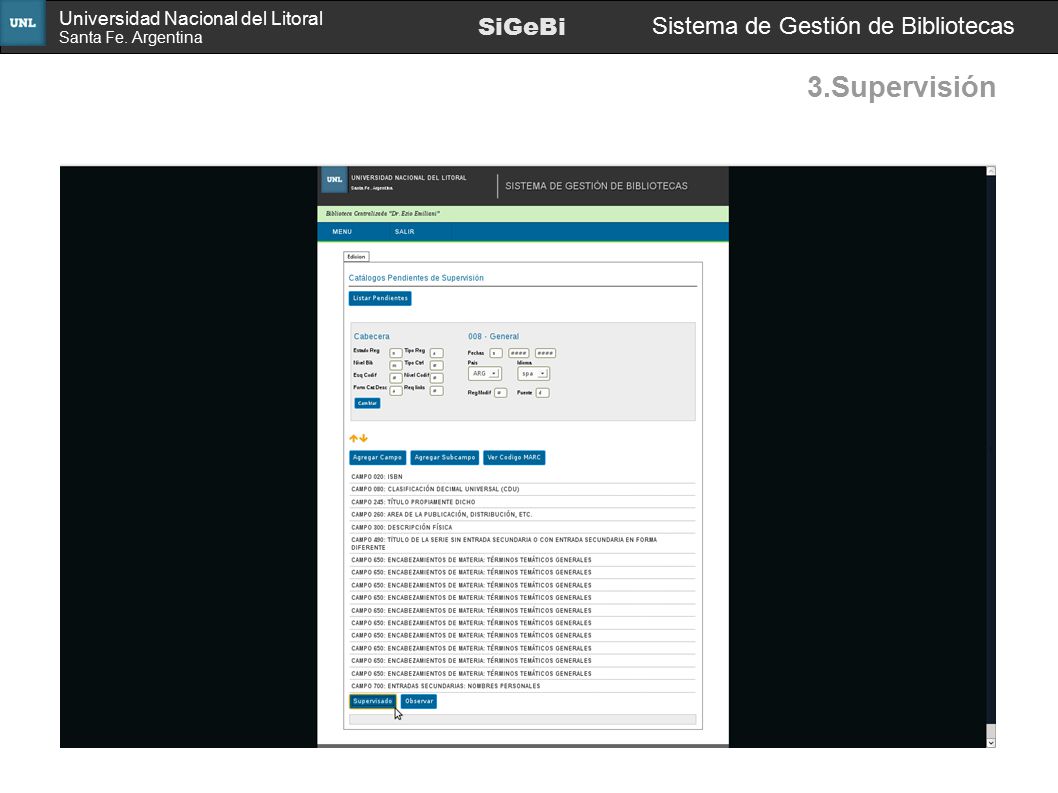
Task: Select row 'CAMPO 260: Area de la publicación'
Action: click(x=522, y=514)
